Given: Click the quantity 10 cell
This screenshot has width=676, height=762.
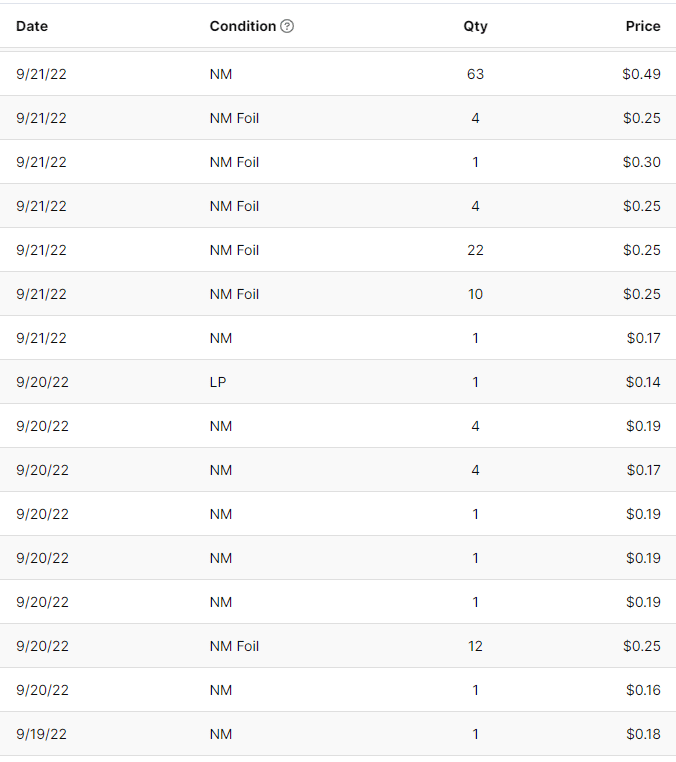Looking at the screenshot, I should (475, 294).
